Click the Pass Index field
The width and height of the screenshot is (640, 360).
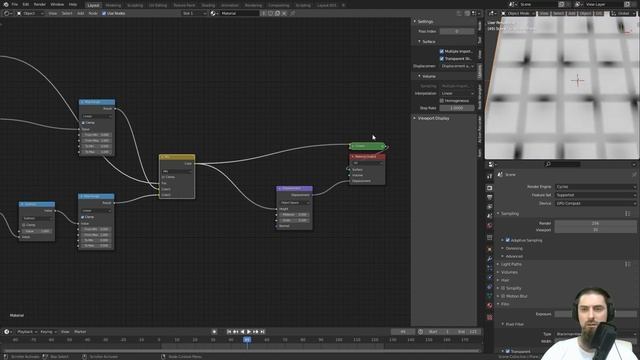coord(457,31)
